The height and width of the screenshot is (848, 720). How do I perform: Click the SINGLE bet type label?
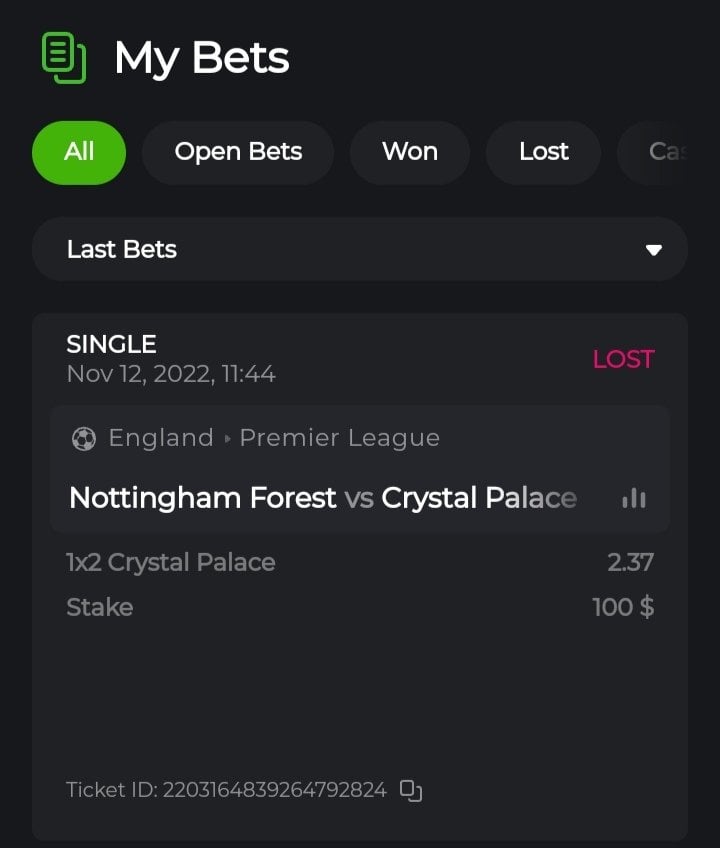click(x=111, y=344)
